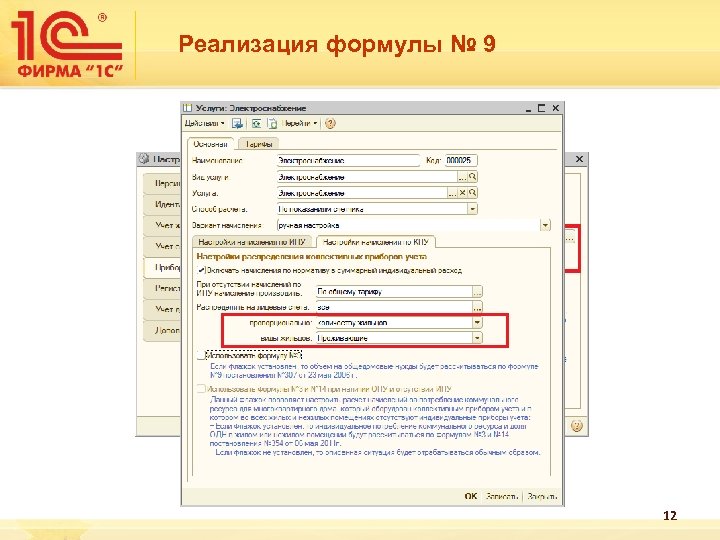Click the find-in-list toolbar icon after Действия
This screenshot has height=540, width=720.
(237, 124)
